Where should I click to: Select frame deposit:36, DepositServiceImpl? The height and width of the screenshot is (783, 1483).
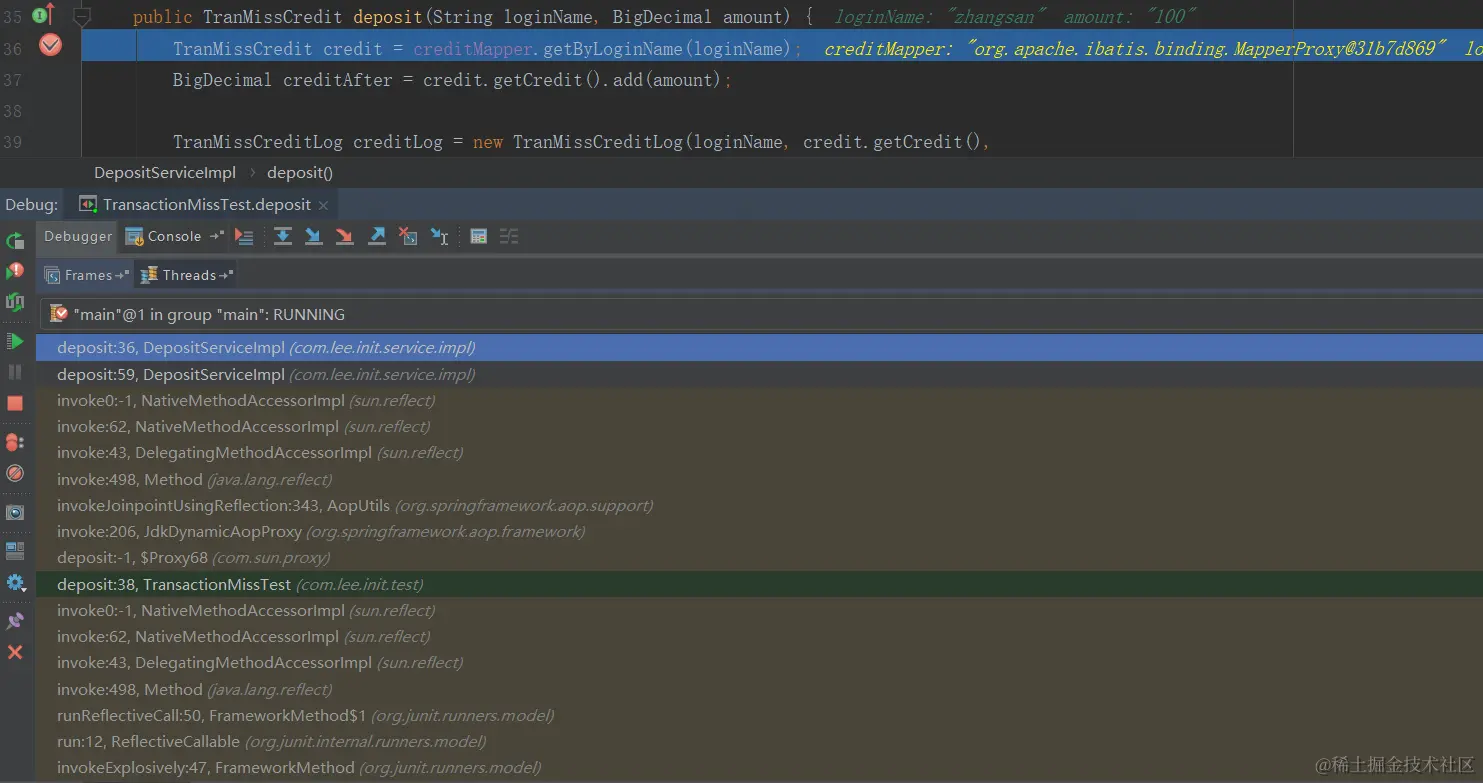pyautogui.click(x=759, y=348)
